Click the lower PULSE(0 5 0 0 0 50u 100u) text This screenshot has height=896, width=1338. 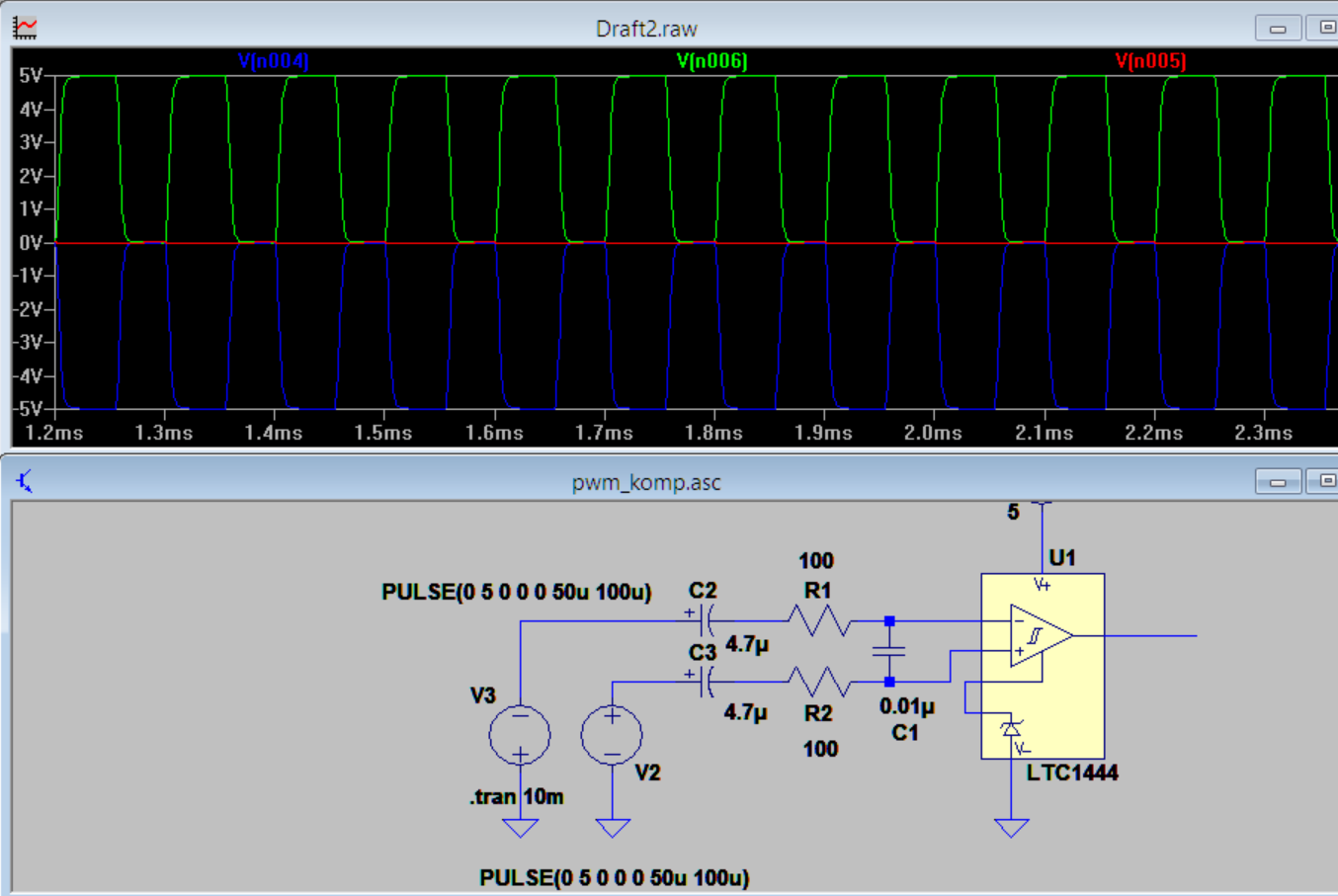pos(614,877)
